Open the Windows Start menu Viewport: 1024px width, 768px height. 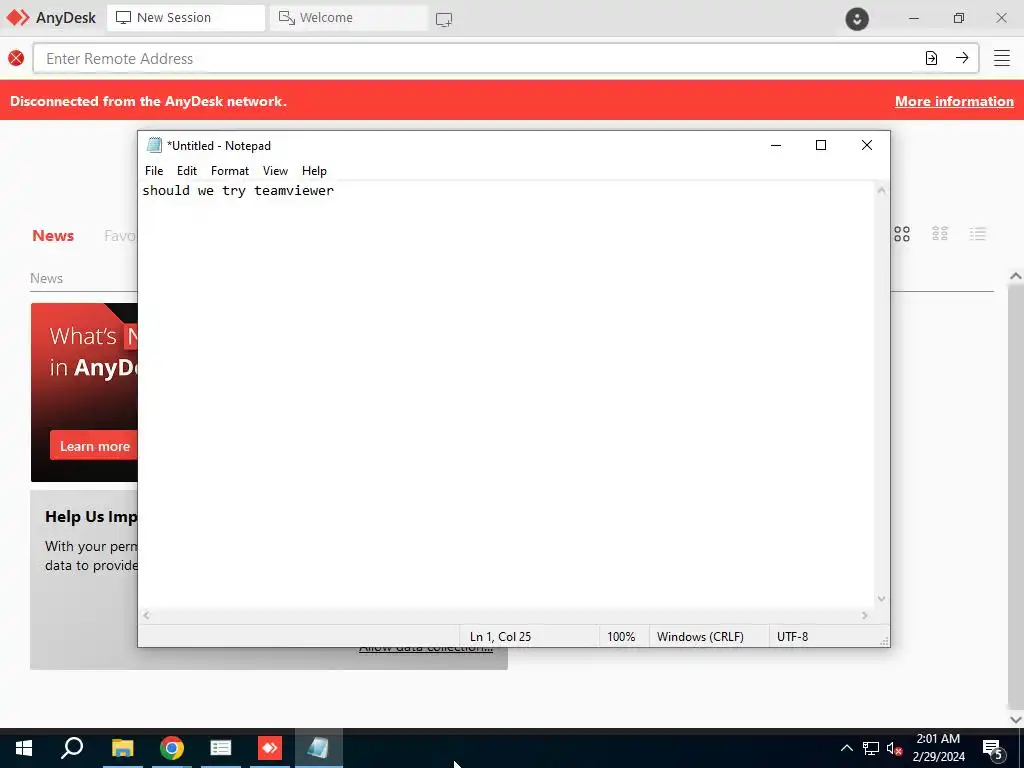(x=24, y=748)
